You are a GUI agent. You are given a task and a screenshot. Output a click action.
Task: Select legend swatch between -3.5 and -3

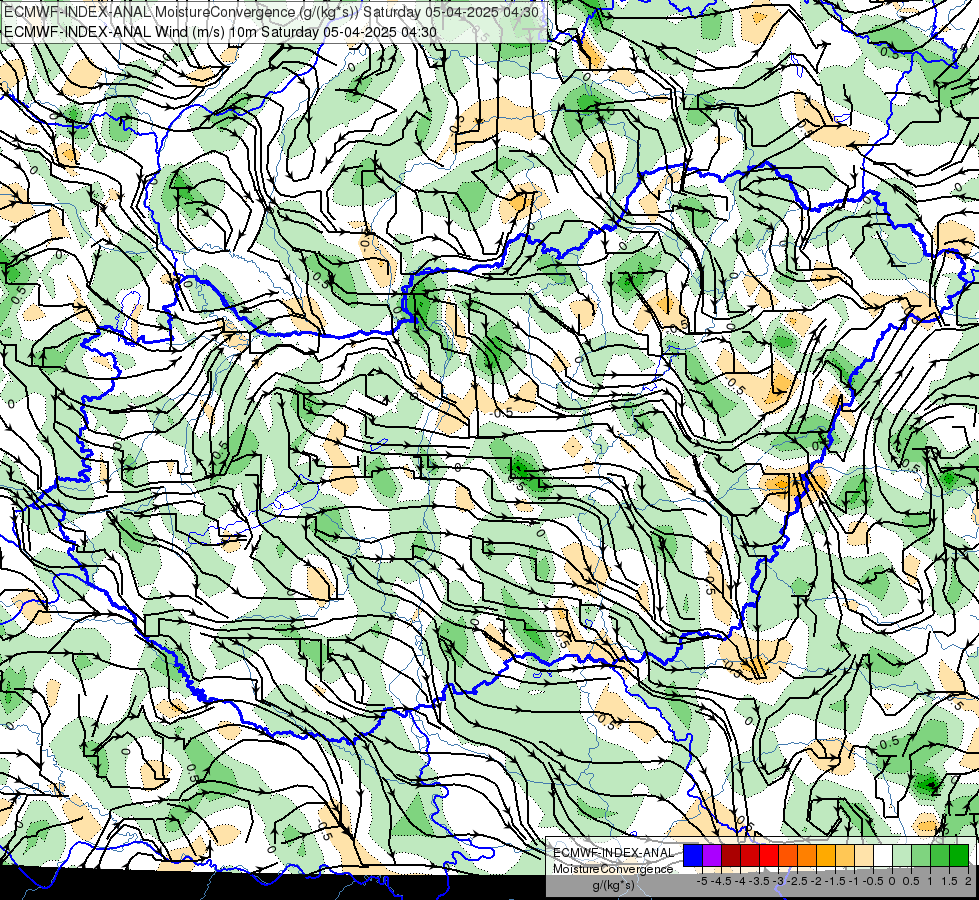tap(769, 856)
